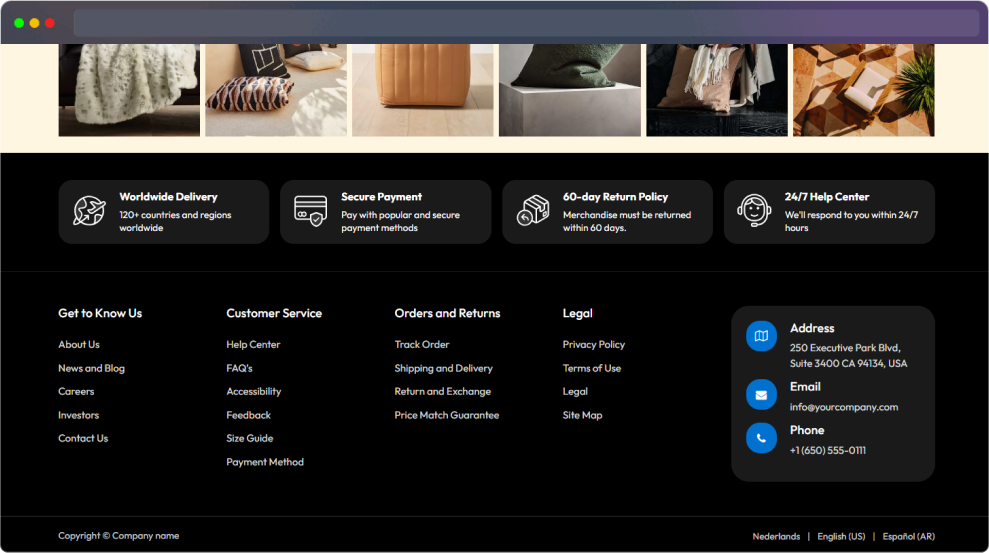
Task: Go to Track Order page
Action: (422, 344)
